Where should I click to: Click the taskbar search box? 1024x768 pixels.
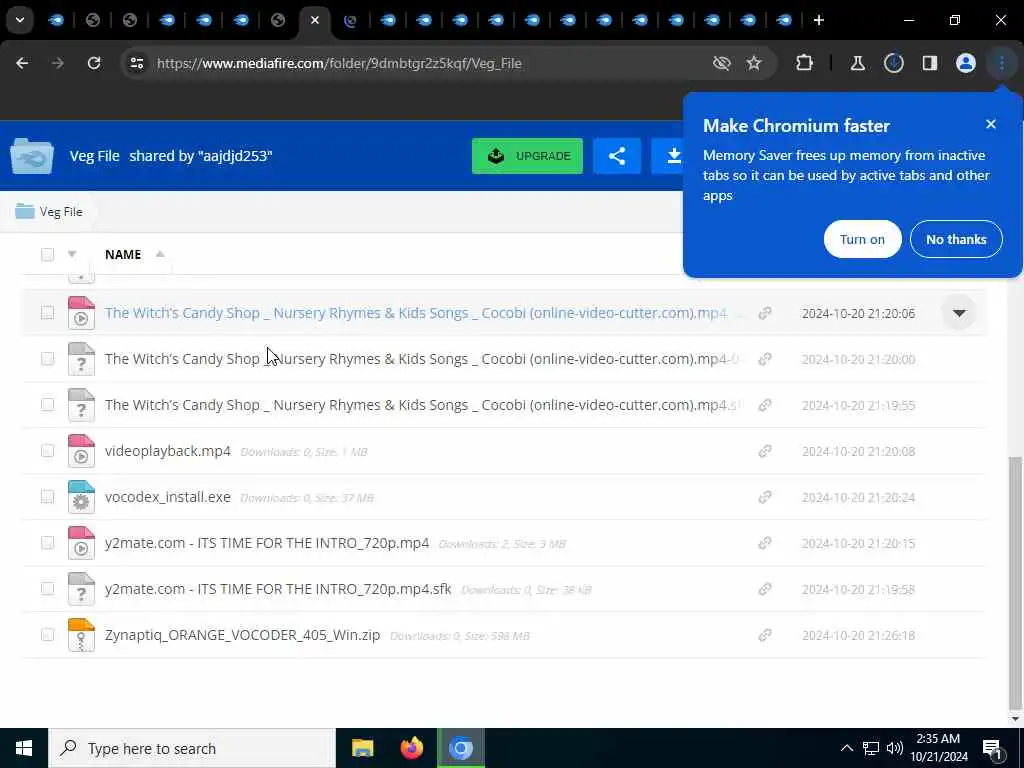coord(191,748)
